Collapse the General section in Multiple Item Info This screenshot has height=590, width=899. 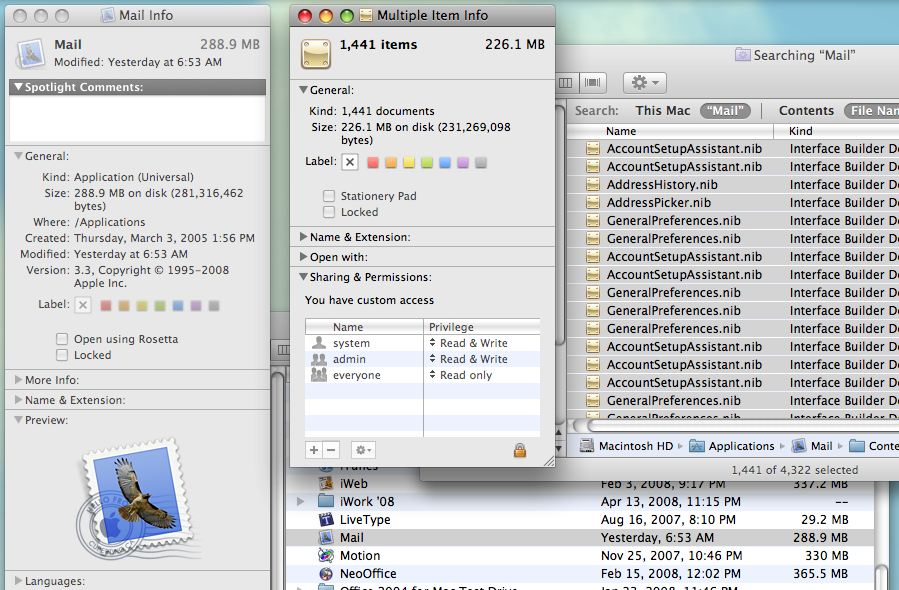(x=303, y=90)
